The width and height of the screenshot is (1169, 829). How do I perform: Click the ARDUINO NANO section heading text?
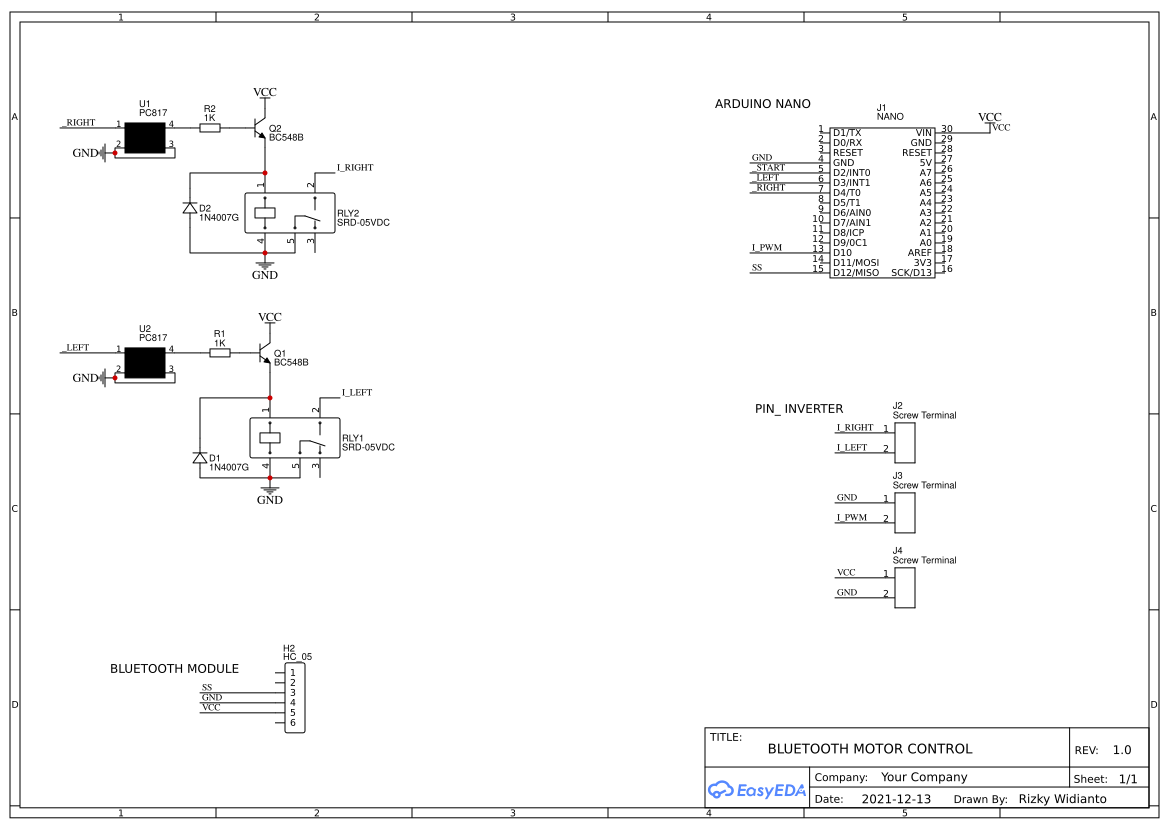tap(762, 103)
